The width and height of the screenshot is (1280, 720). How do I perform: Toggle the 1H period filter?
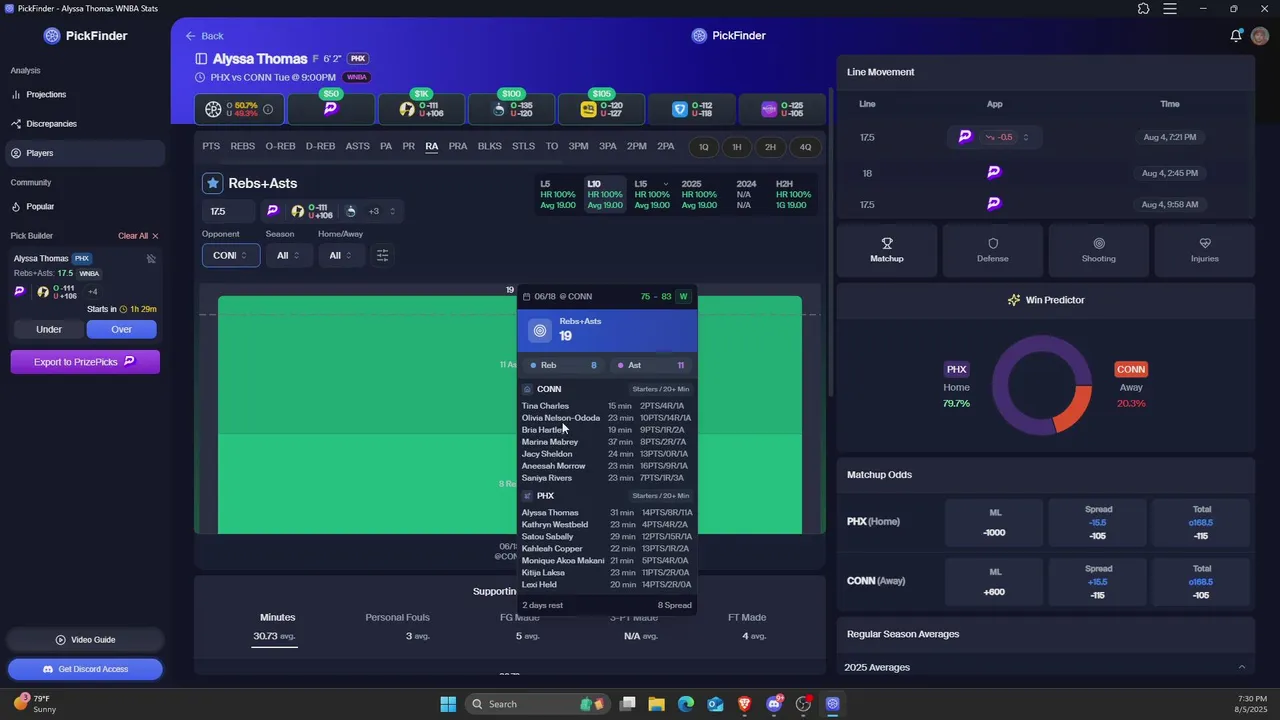click(x=737, y=147)
